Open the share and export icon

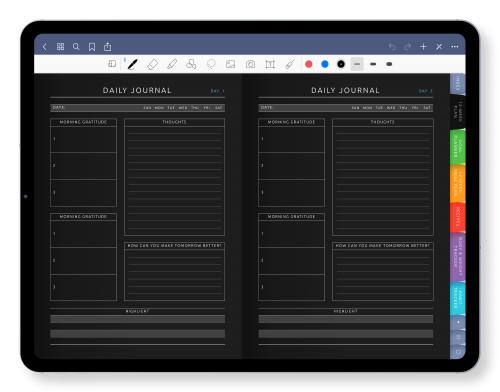107,47
